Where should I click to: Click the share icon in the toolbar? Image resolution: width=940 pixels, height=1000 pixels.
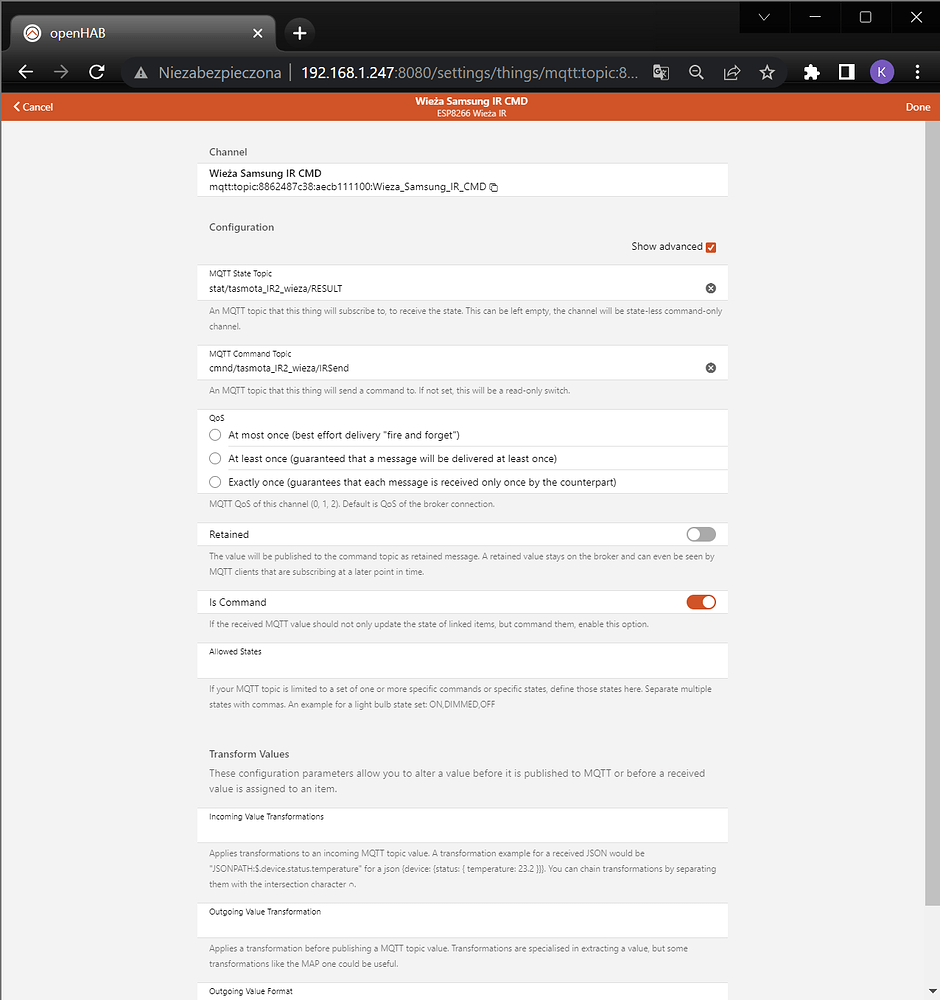coord(731,72)
